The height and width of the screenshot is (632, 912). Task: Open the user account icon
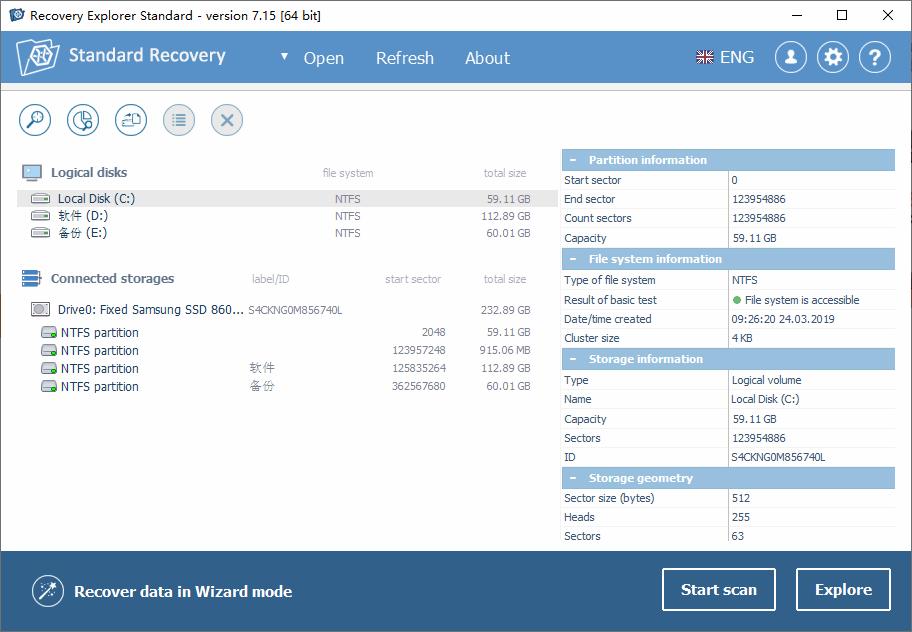coord(791,57)
